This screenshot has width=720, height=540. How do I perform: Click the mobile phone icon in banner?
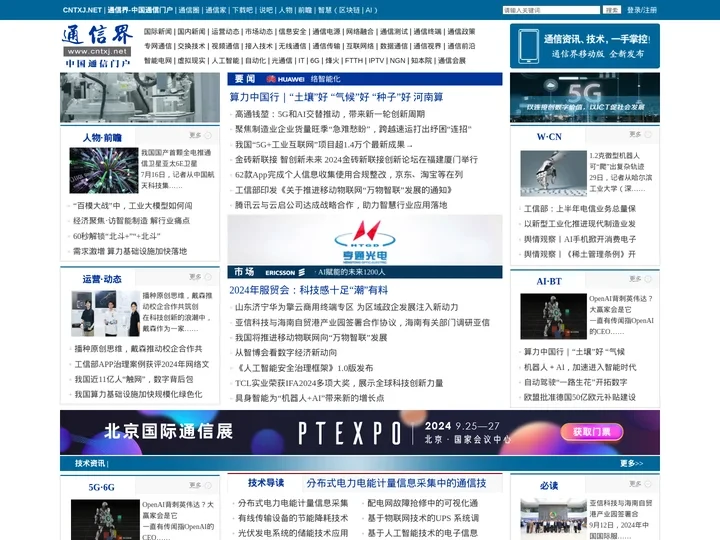click(x=528, y=46)
